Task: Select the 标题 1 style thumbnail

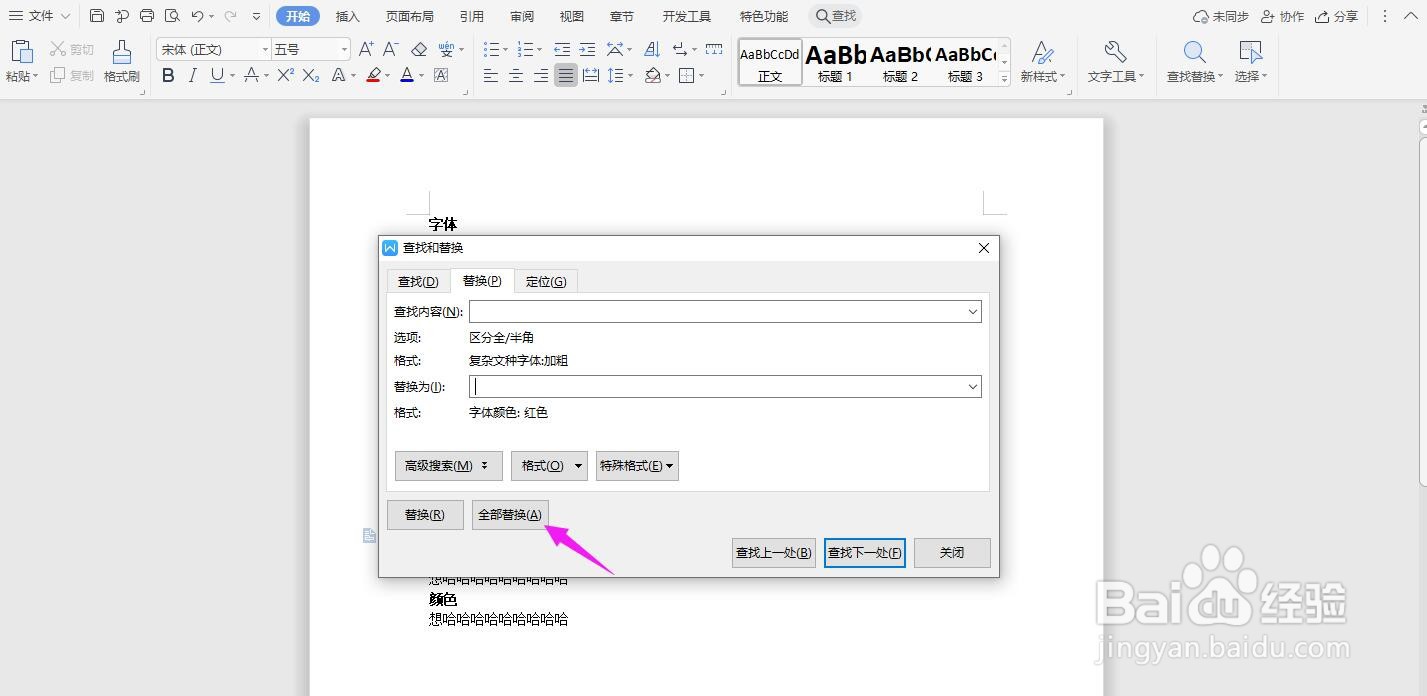Action: pyautogui.click(x=835, y=62)
